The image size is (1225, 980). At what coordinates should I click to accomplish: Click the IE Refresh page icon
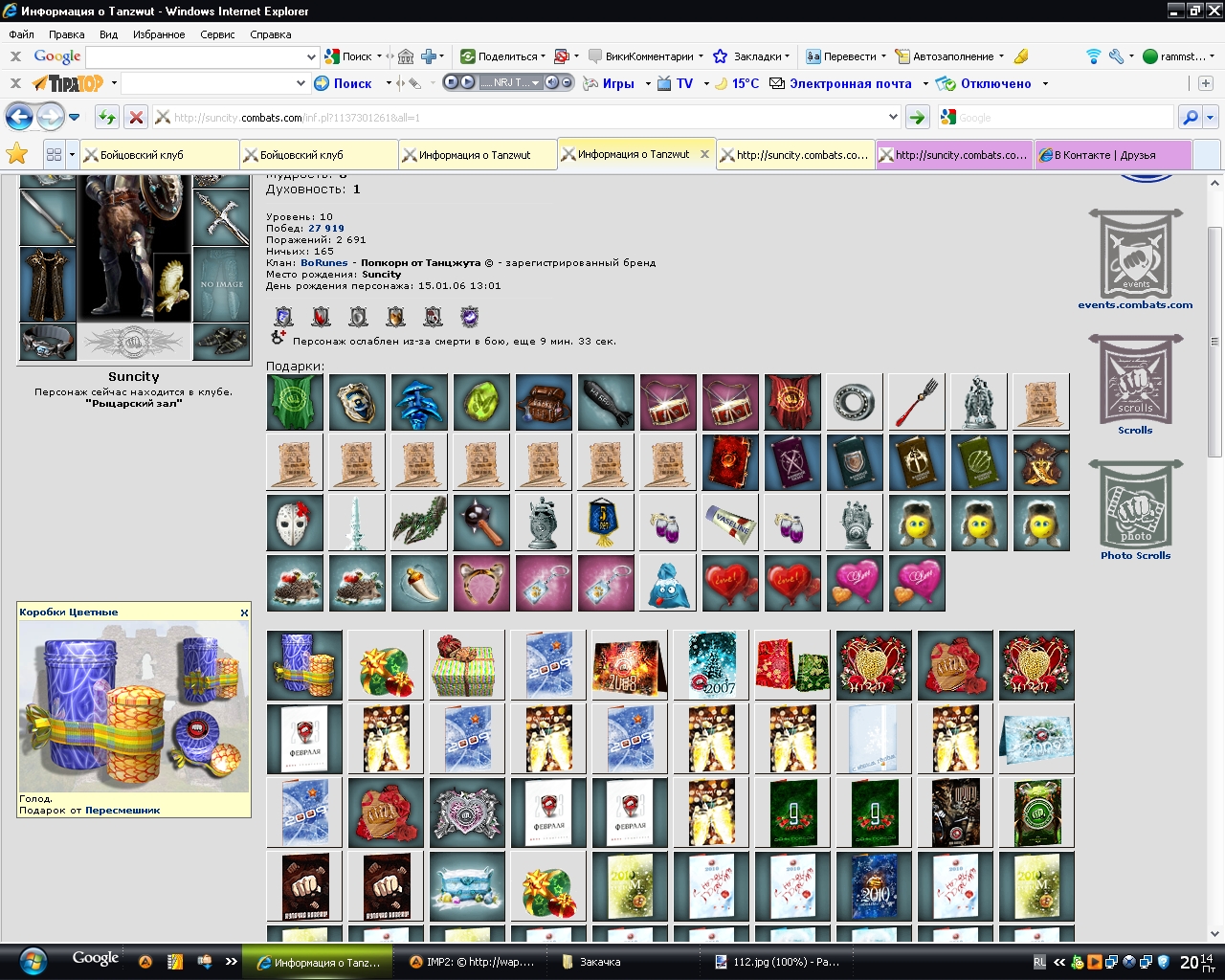[107, 118]
